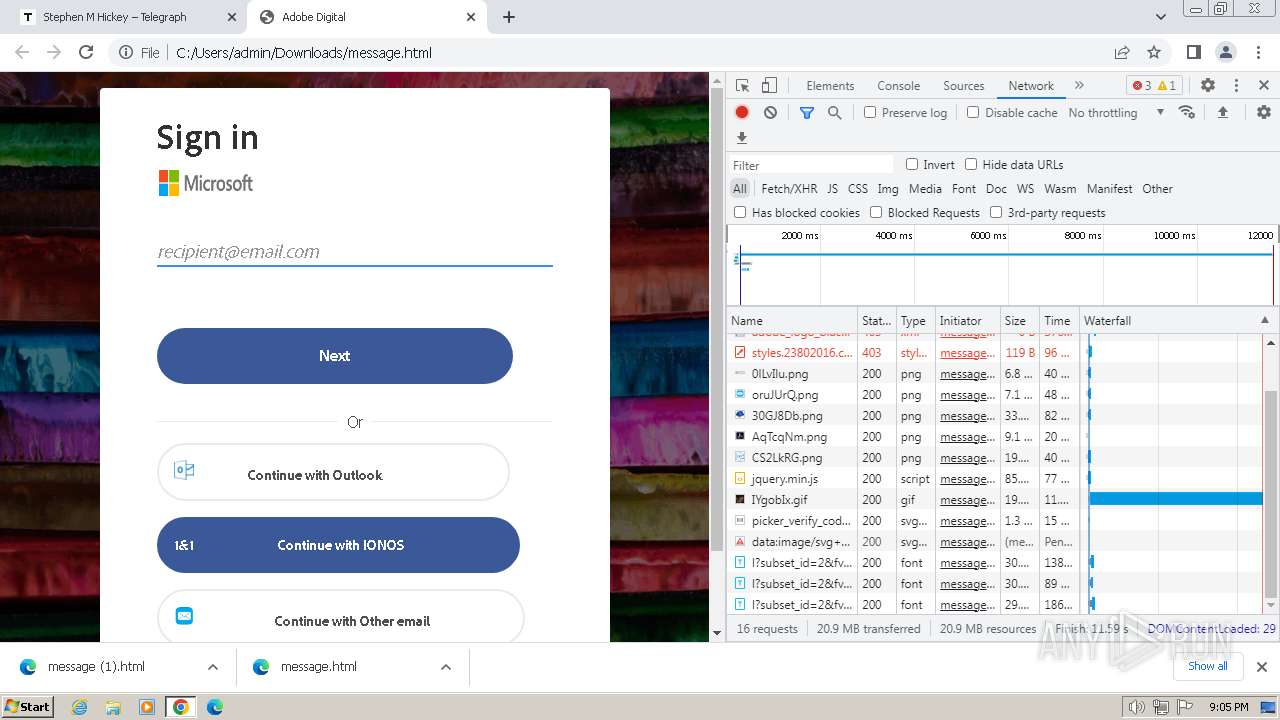Toggle the browser side panel icon

tap(1194, 52)
